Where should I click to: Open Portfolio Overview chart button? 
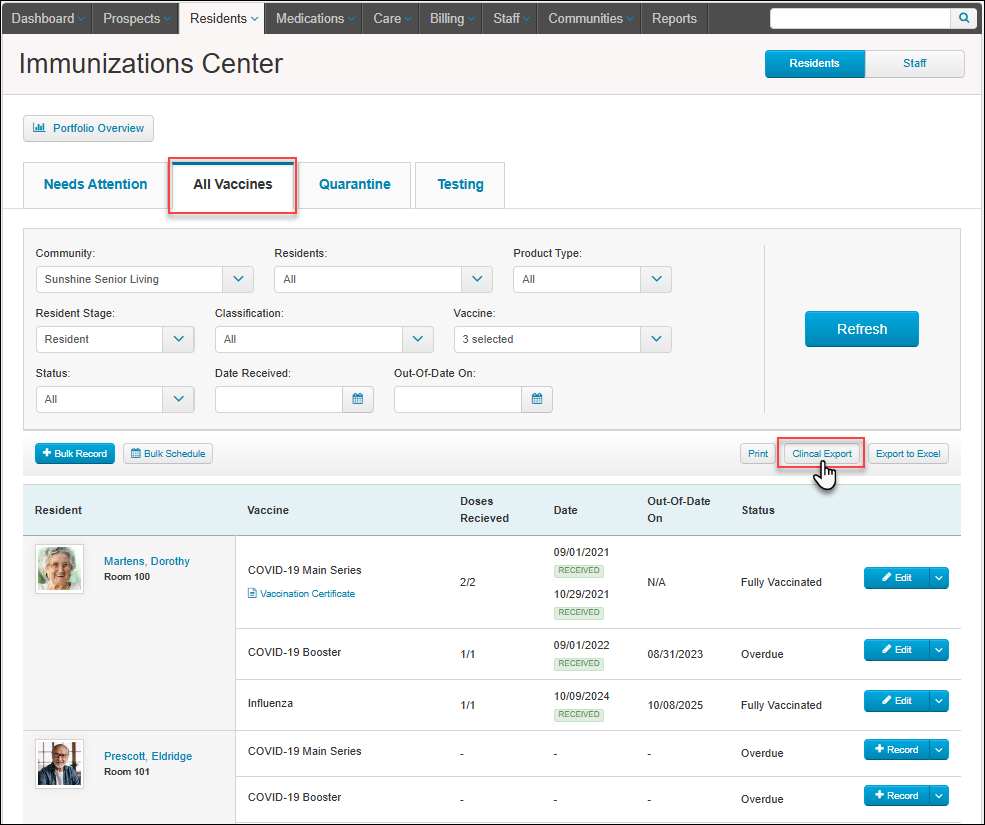(89, 128)
